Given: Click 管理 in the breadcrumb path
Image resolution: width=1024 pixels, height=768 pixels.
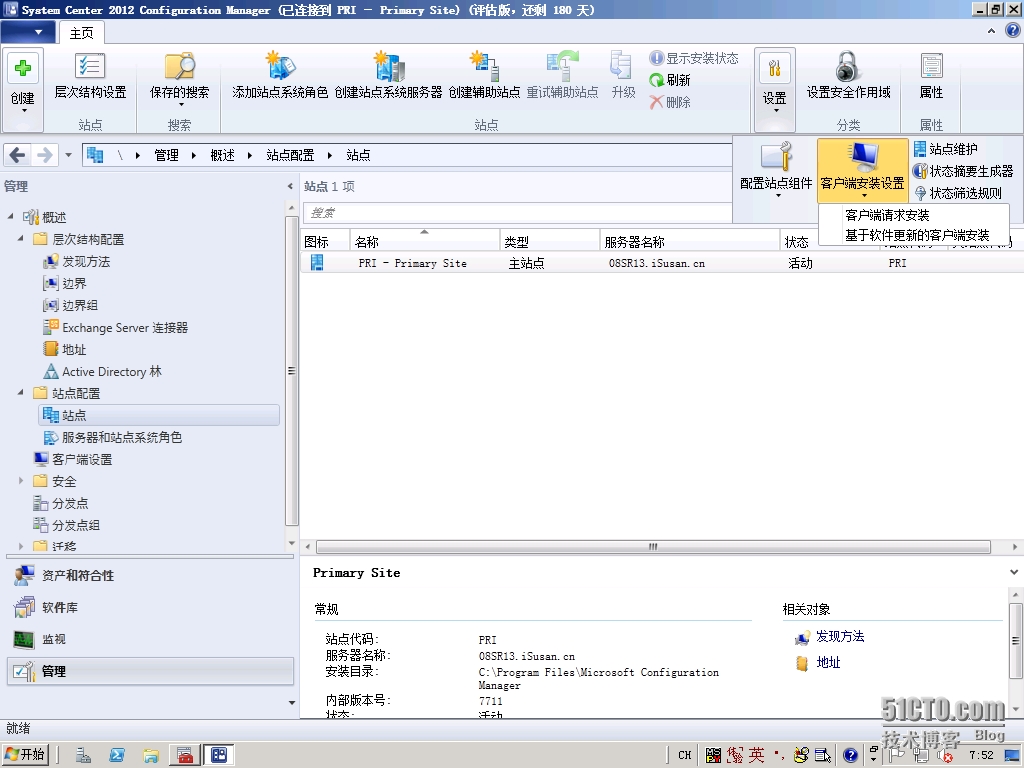Looking at the screenshot, I should [x=167, y=155].
